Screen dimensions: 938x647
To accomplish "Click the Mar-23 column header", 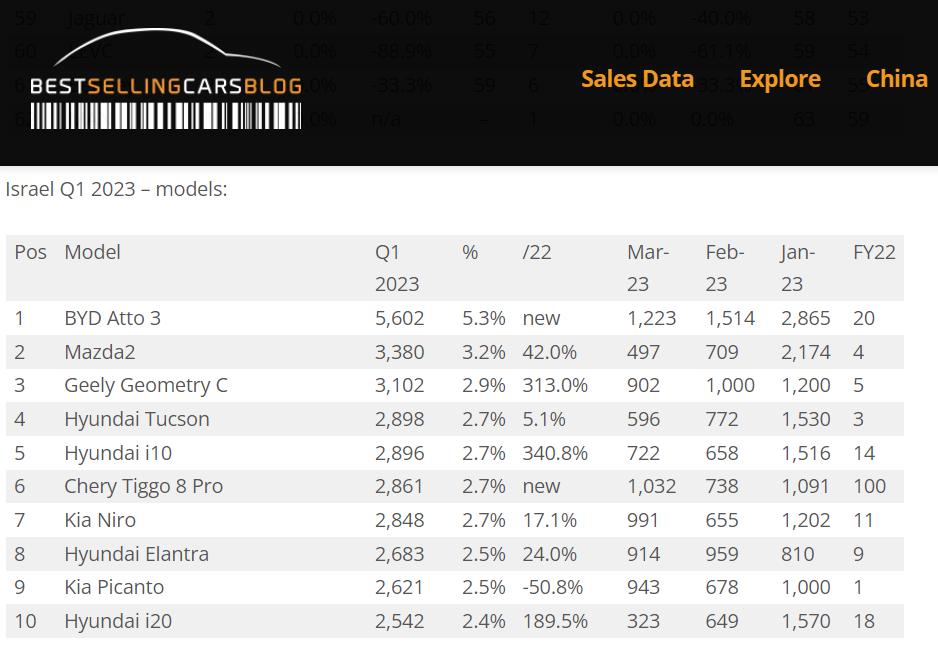I will 647,268.
